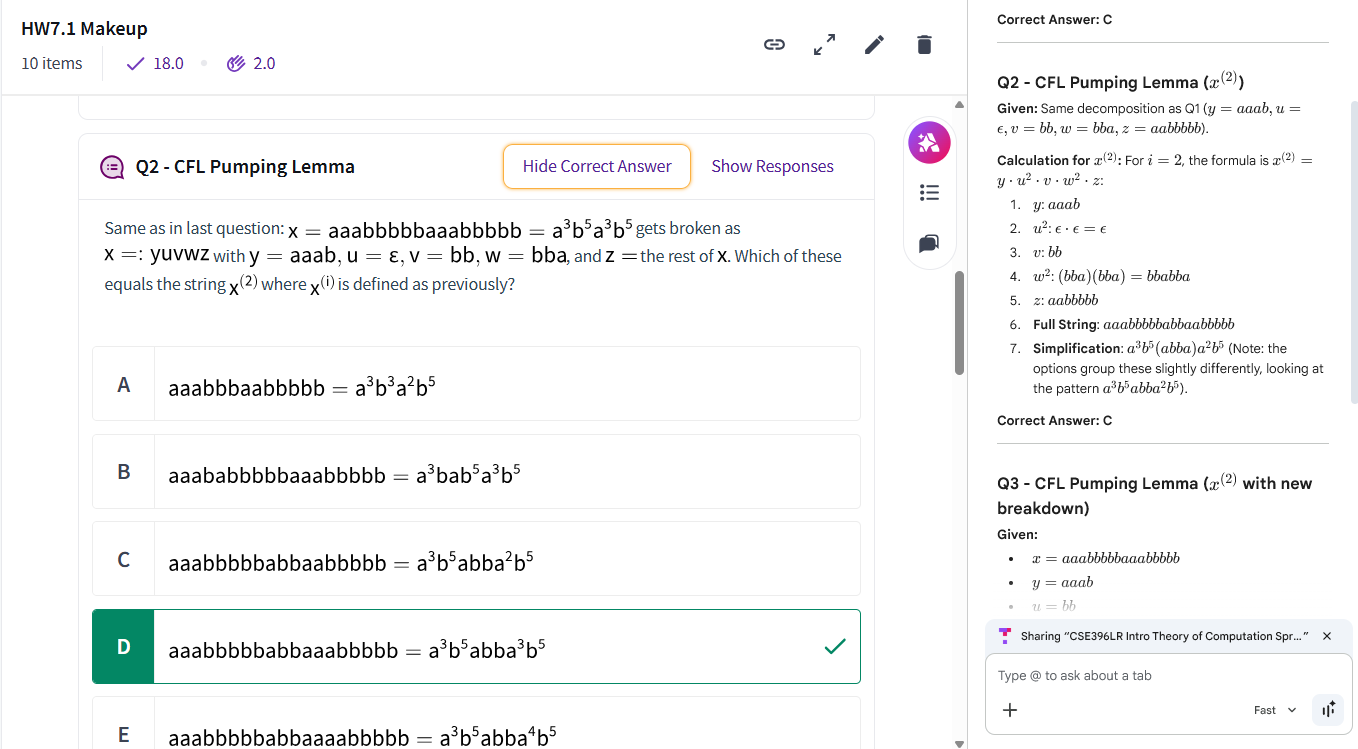1358x749 pixels.
Task: Open the Fast model dropdown
Action: click(1274, 710)
